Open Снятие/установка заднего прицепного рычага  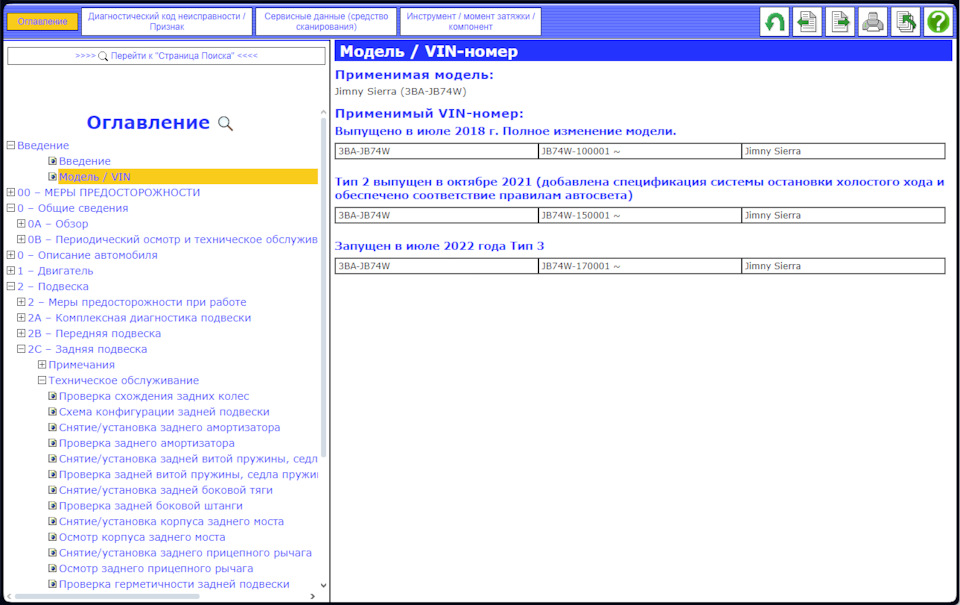185,553
